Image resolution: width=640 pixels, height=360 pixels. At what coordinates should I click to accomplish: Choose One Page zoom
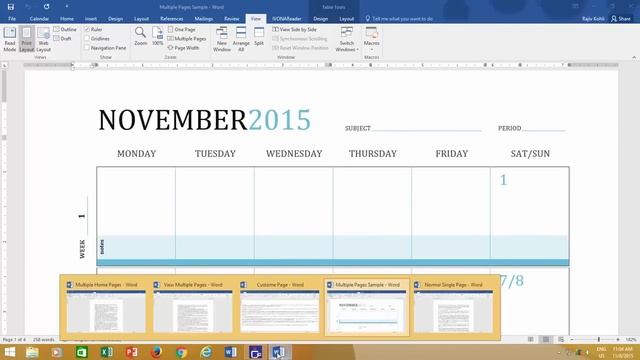[182, 29]
